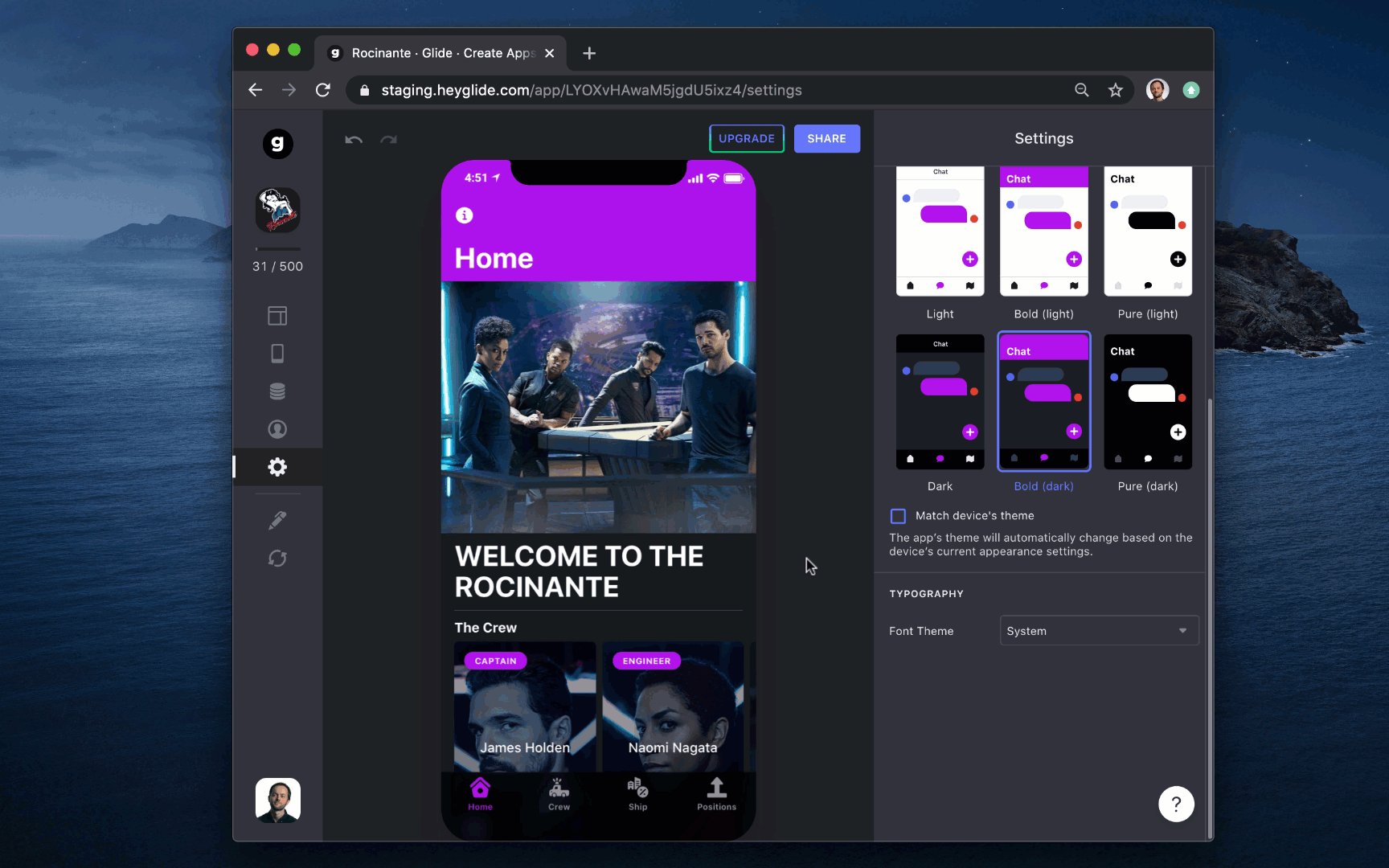1389x868 pixels.
Task: Click the green extension icon
Action: [x=1191, y=90]
